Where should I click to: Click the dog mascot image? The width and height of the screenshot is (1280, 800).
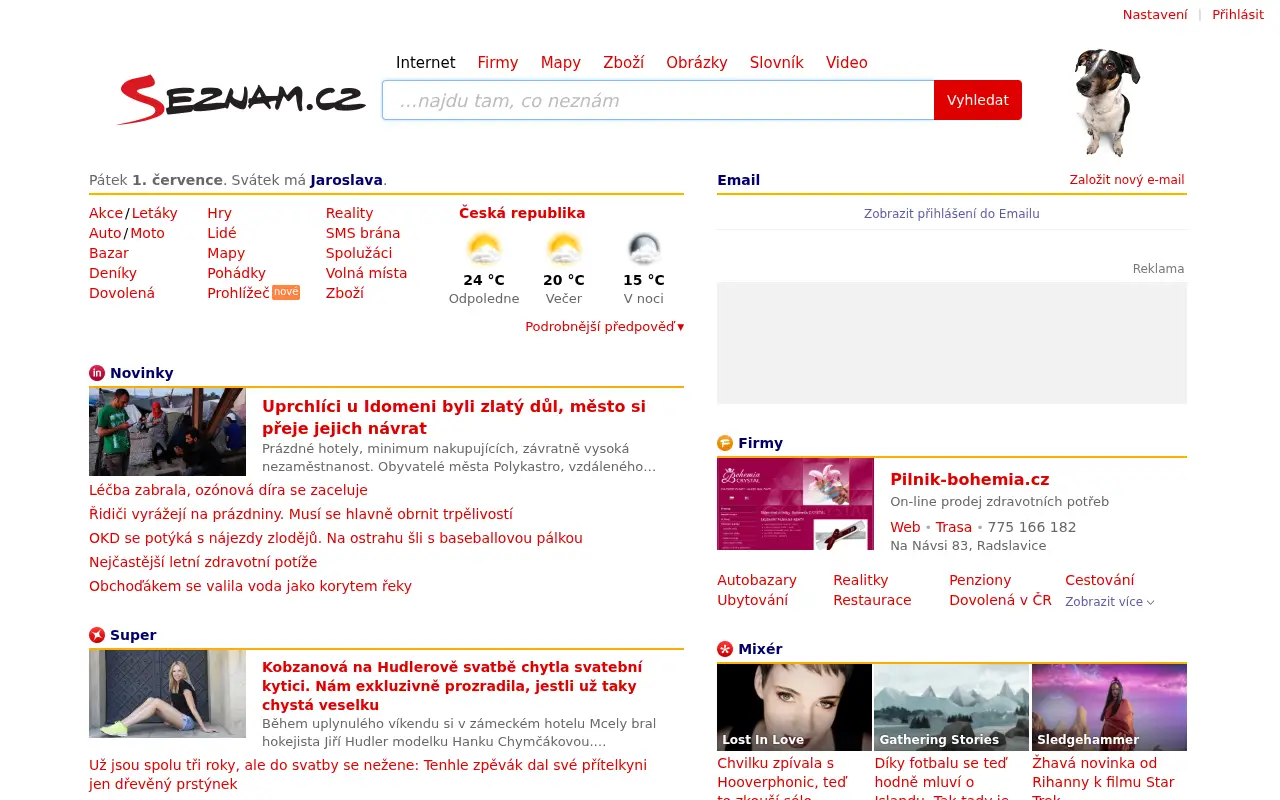1107,103
